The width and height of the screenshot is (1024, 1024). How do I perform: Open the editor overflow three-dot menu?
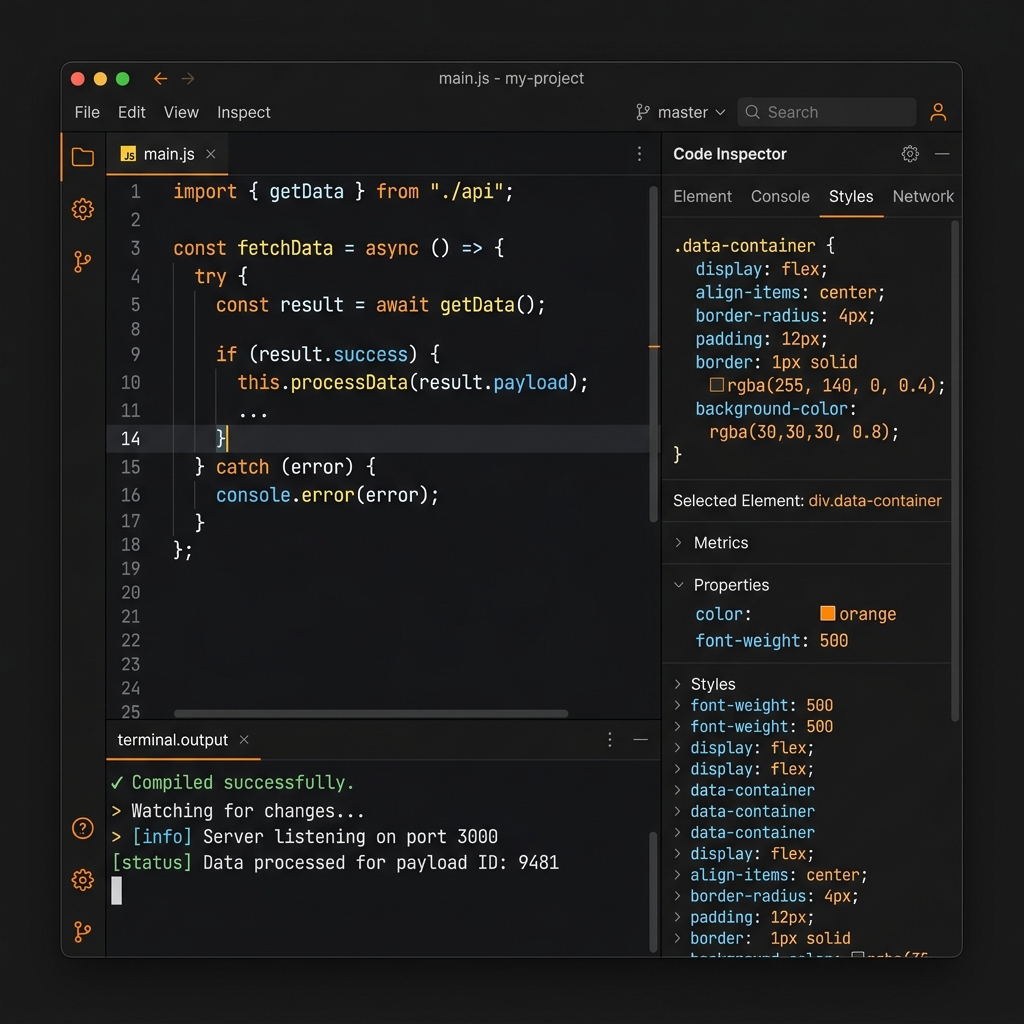[639, 154]
